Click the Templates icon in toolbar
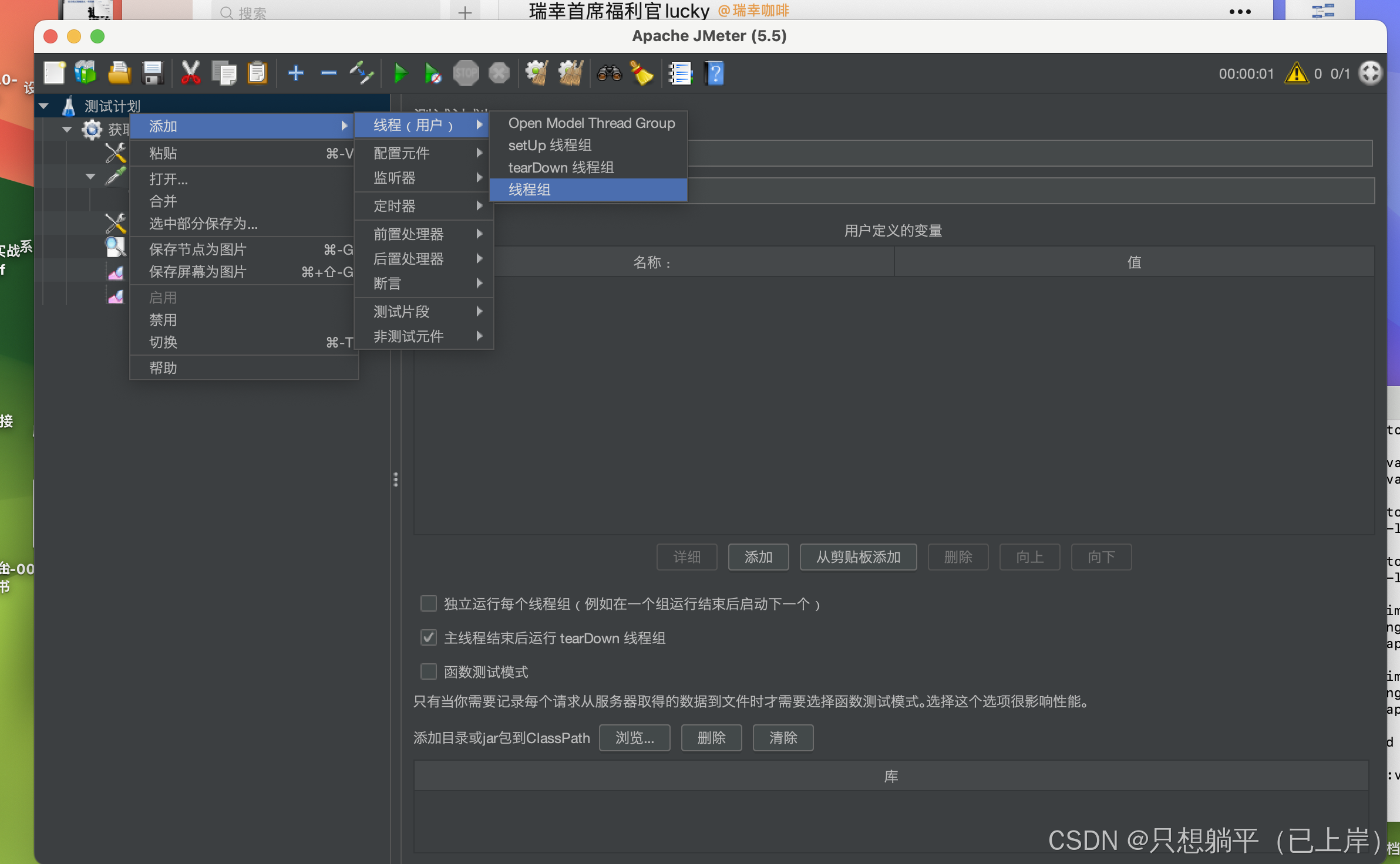Image resolution: width=1400 pixels, height=864 pixels. coord(86,74)
